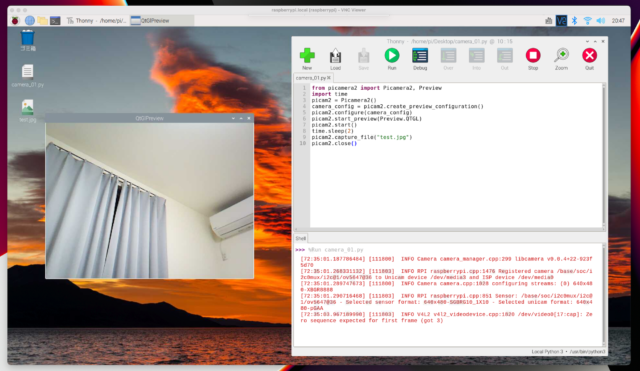Open the Bluetooth tray menu
Viewport: 640px width, 371px height.
tap(574, 20)
